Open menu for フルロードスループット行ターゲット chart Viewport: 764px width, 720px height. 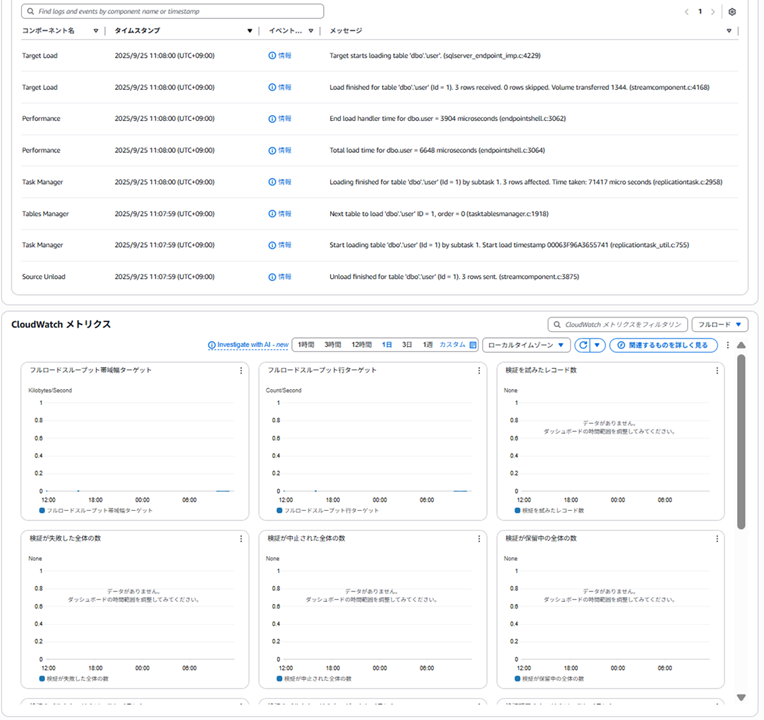pos(479,371)
